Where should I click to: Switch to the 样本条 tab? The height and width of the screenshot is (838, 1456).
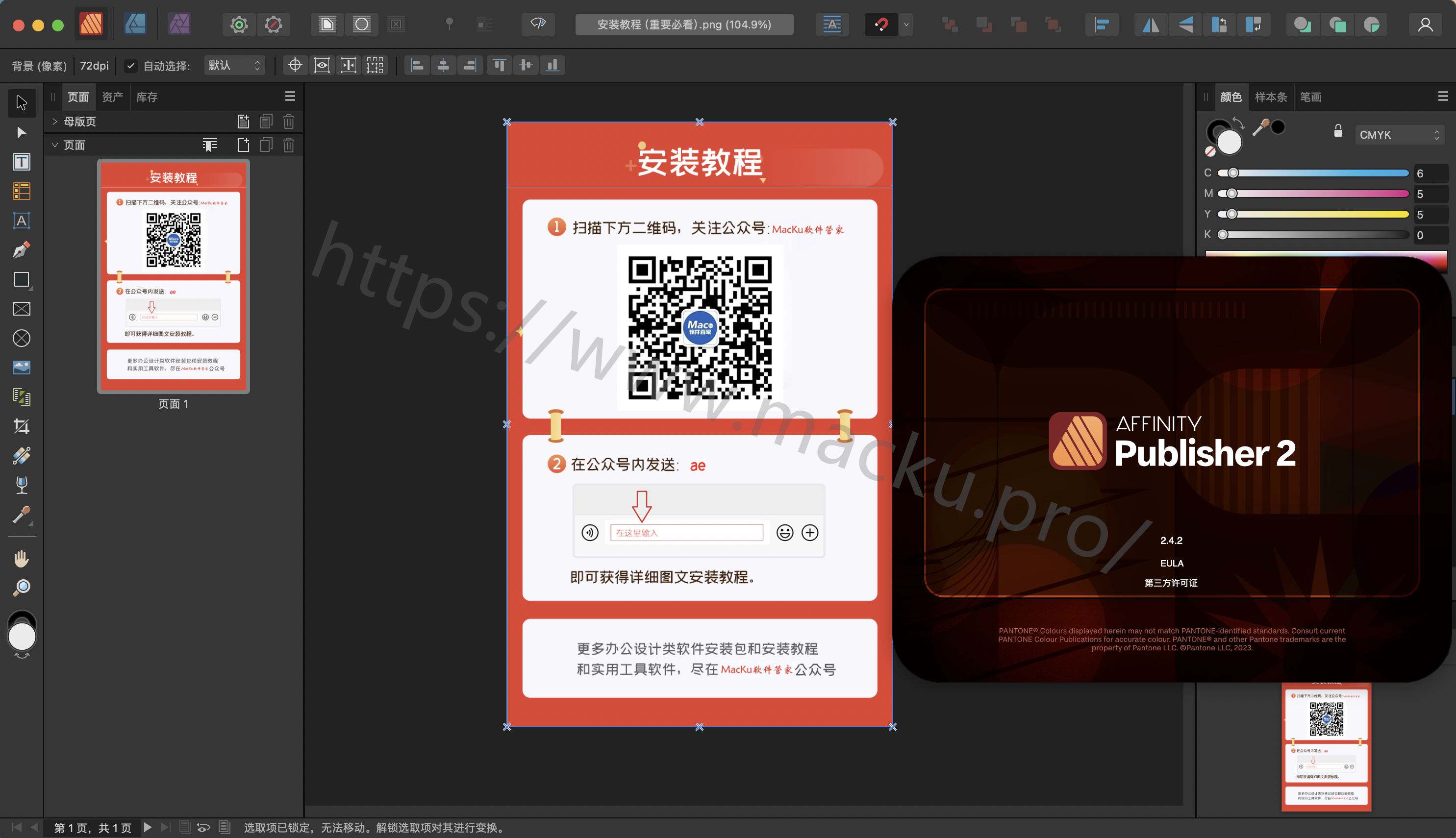coord(1271,97)
